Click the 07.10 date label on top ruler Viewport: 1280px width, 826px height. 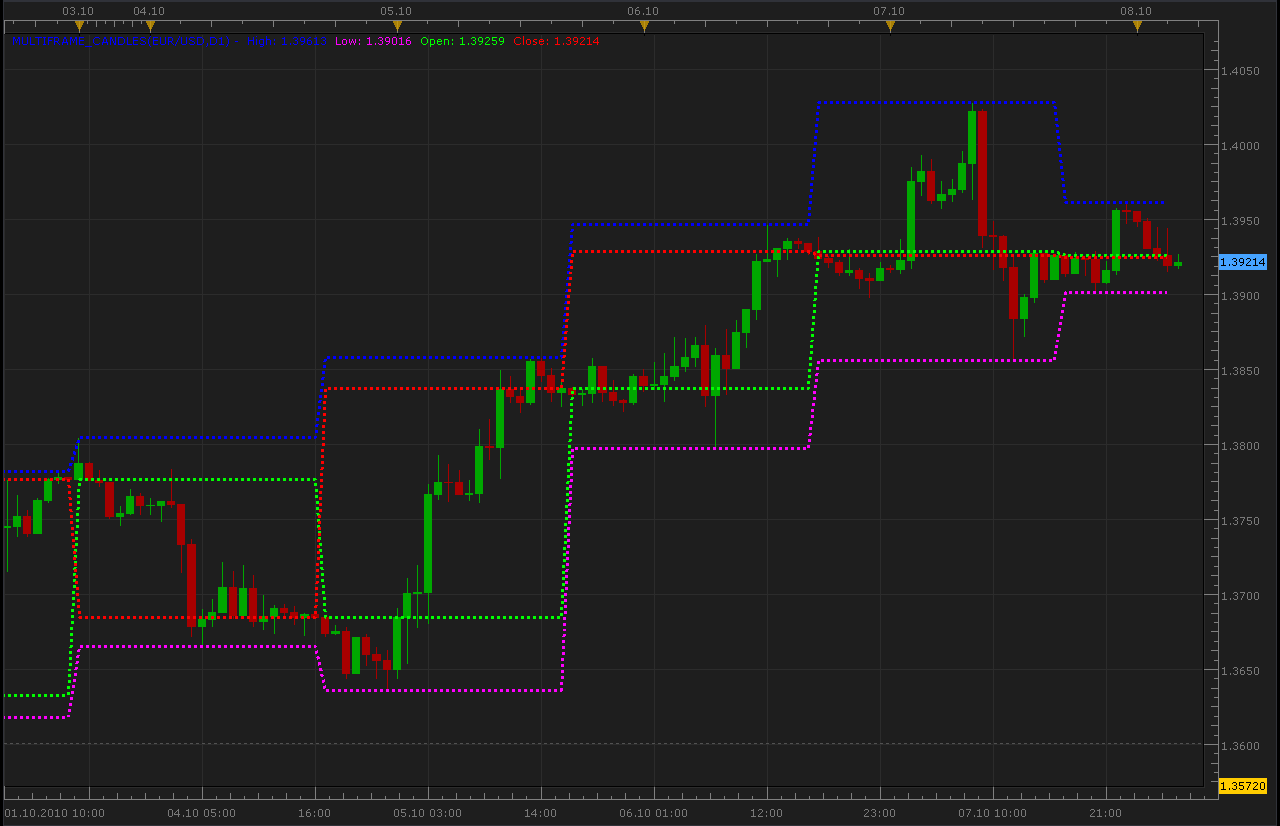point(890,11)
